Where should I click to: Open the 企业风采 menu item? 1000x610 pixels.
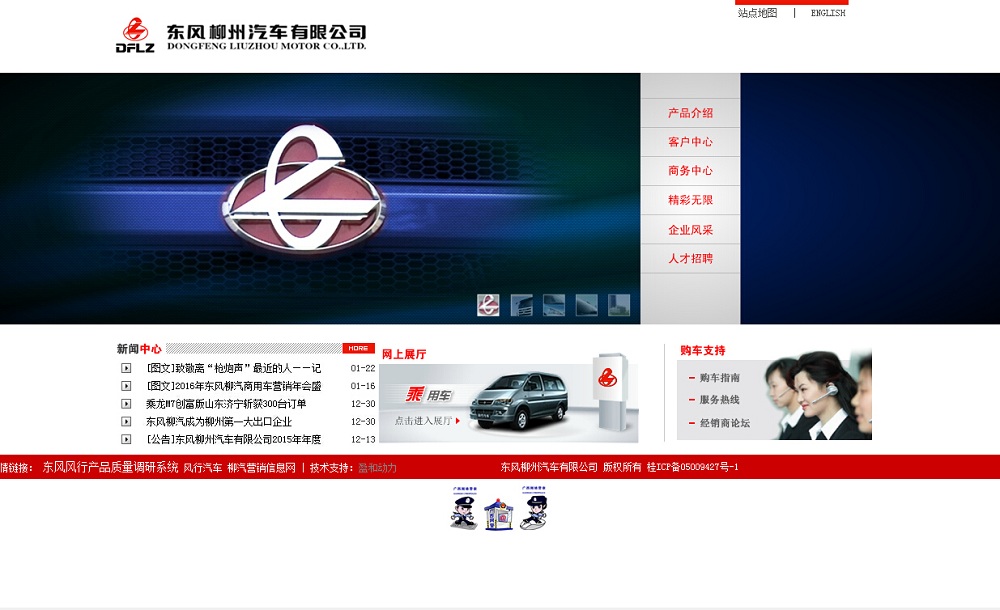click(x=690, y=230)
